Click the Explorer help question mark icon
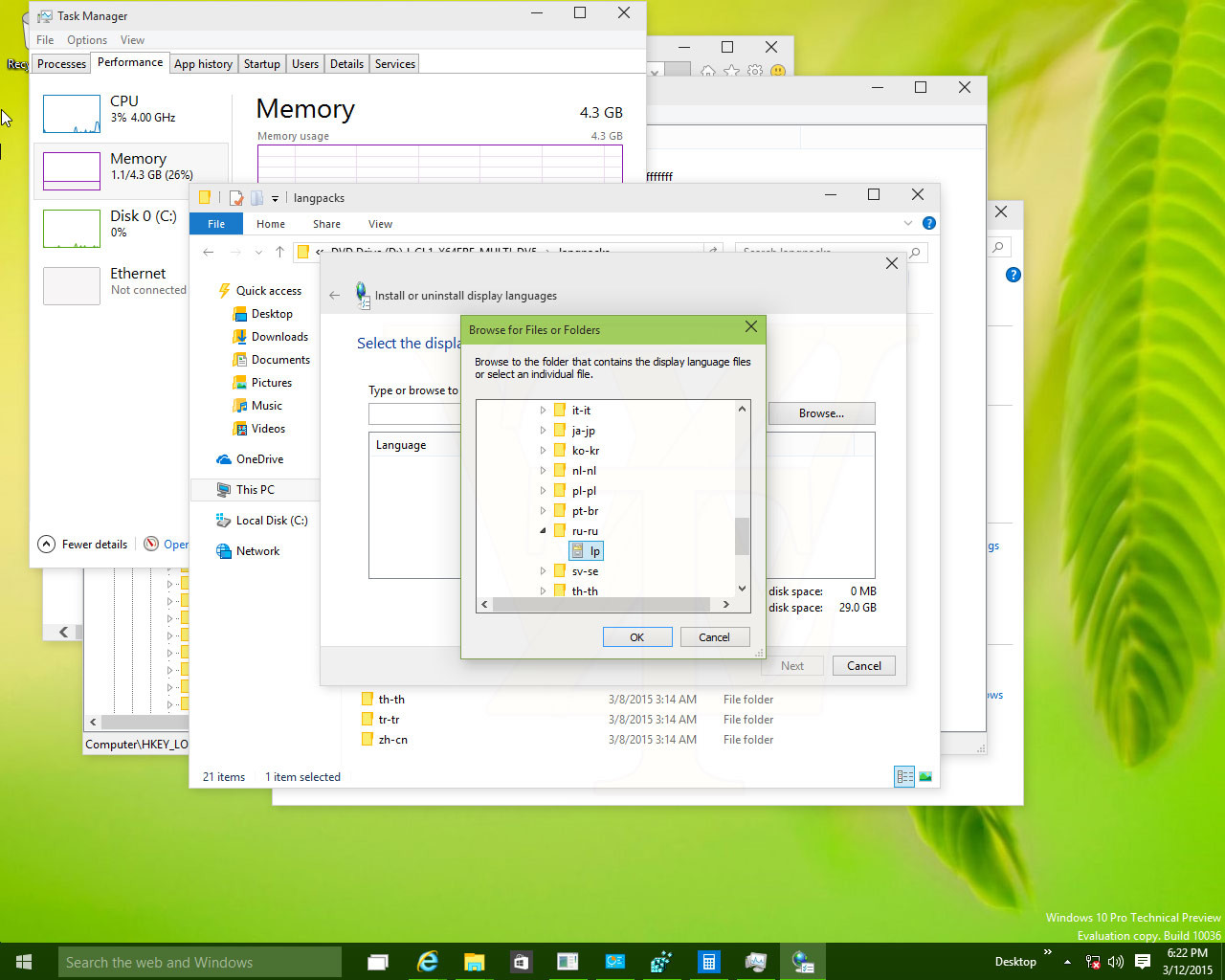Image resolution: width=1225 pixels, height=980 pixels. click(928, 223)
